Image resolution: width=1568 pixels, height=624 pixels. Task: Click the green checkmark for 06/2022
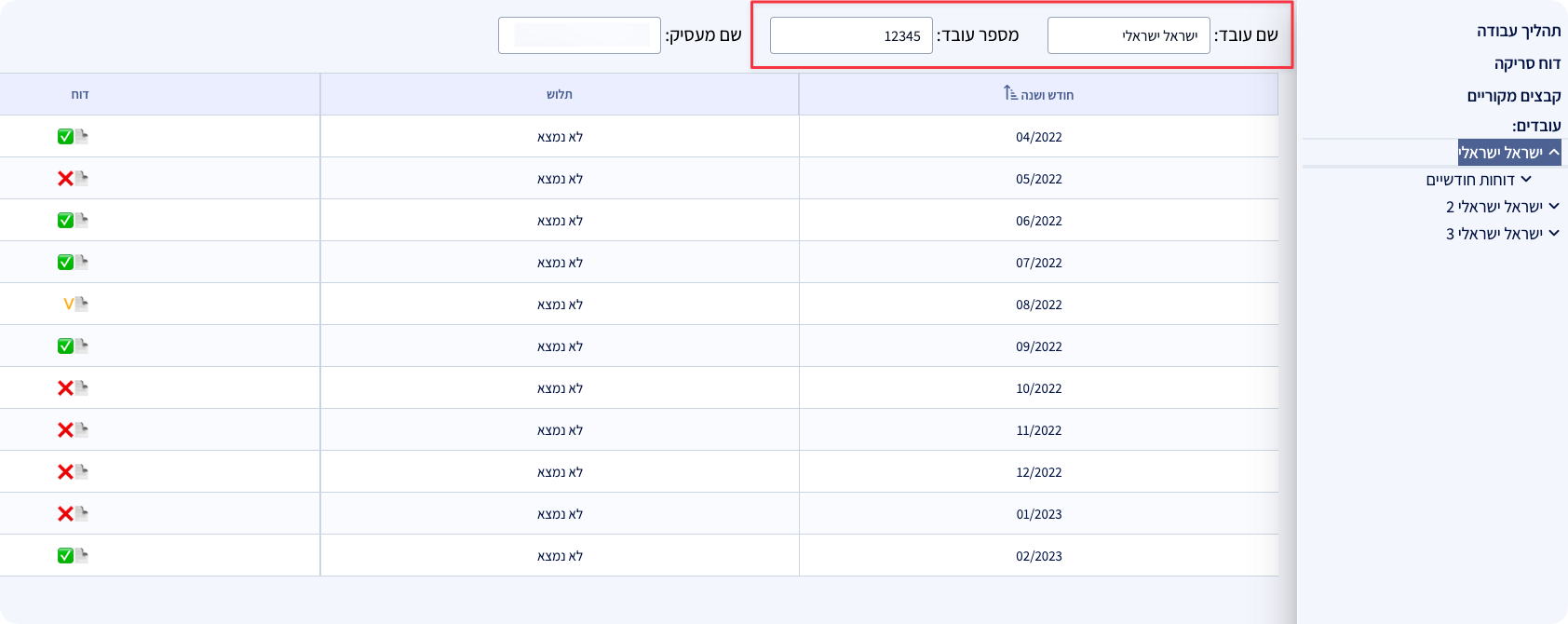pos(65,220)
